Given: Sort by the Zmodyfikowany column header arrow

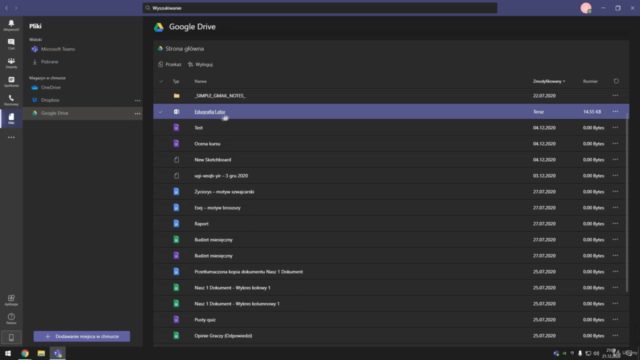Looking at the screenshot, I should tap(564, 81).
